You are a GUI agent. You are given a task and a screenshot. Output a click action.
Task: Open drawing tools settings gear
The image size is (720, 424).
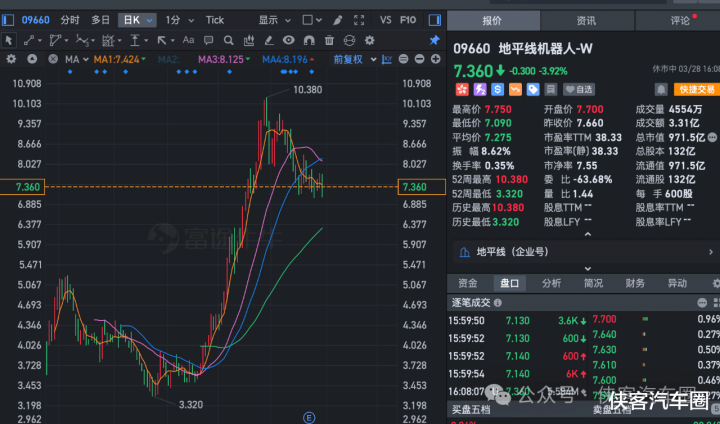point(370,40)
